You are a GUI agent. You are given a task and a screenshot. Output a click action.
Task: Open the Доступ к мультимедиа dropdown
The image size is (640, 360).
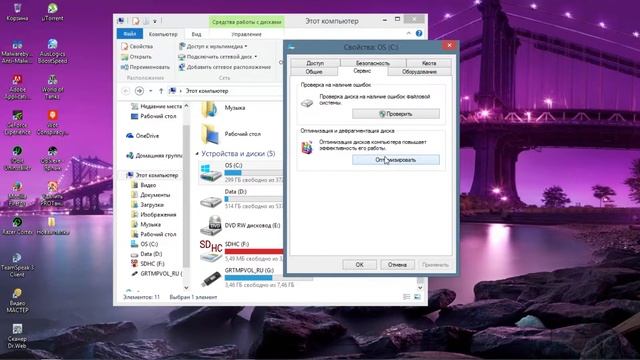pos(213,47)
